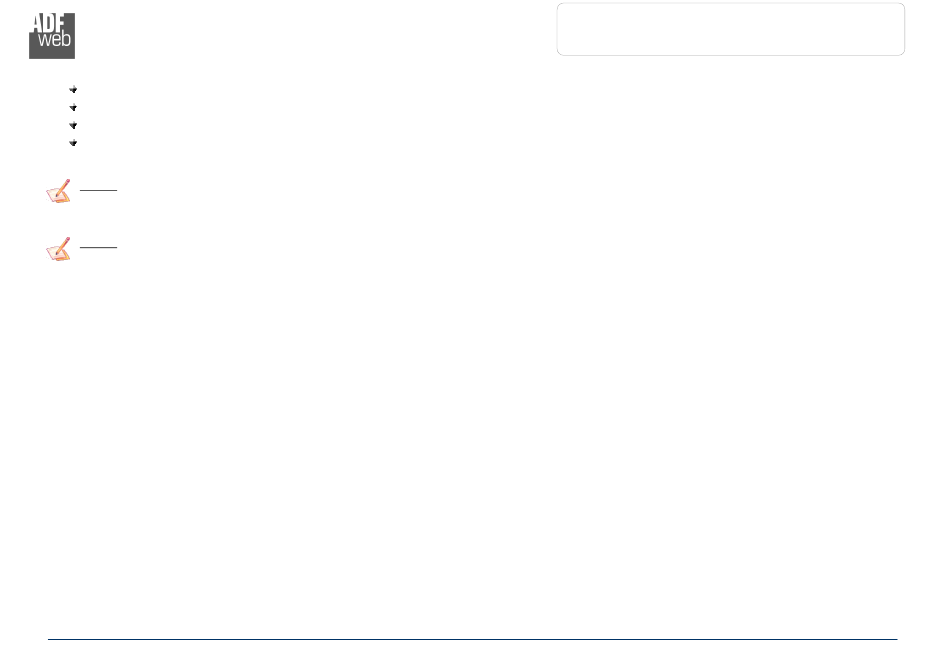Click the gray background of the logo square
The image size is (950, 659).
(x=52, y=53)
